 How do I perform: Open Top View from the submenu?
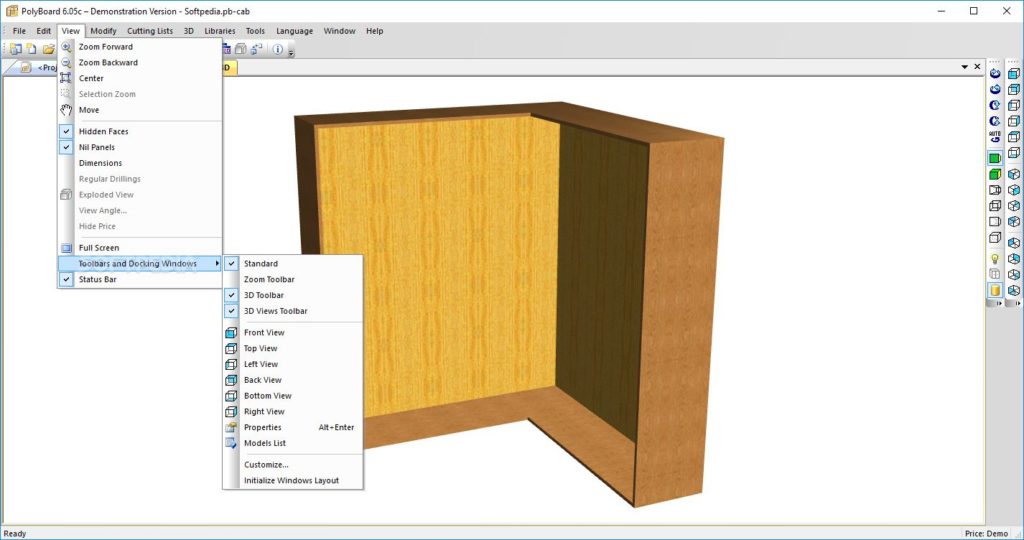293,348
